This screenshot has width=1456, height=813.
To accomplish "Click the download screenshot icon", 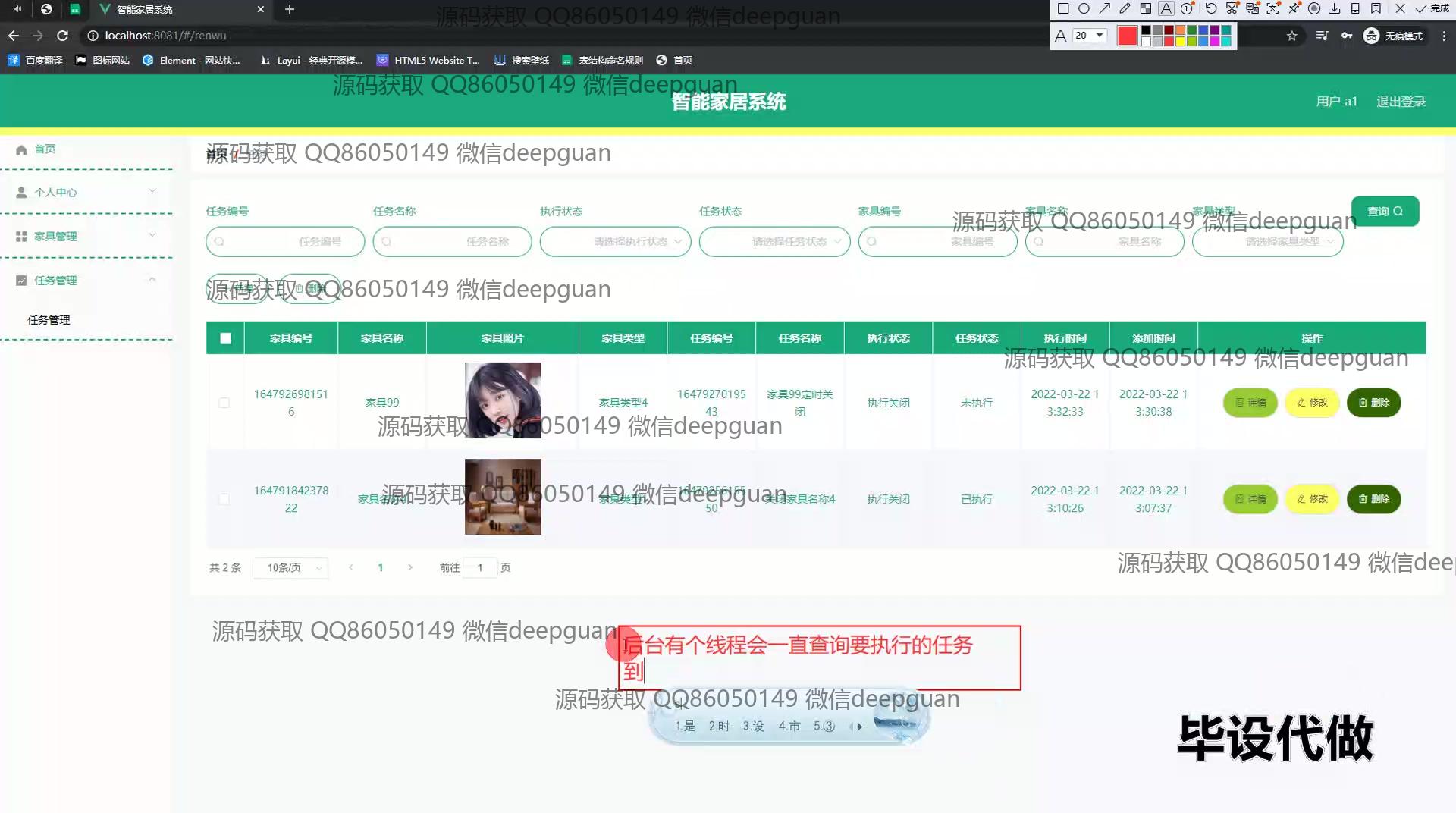I will point(1335,9).
